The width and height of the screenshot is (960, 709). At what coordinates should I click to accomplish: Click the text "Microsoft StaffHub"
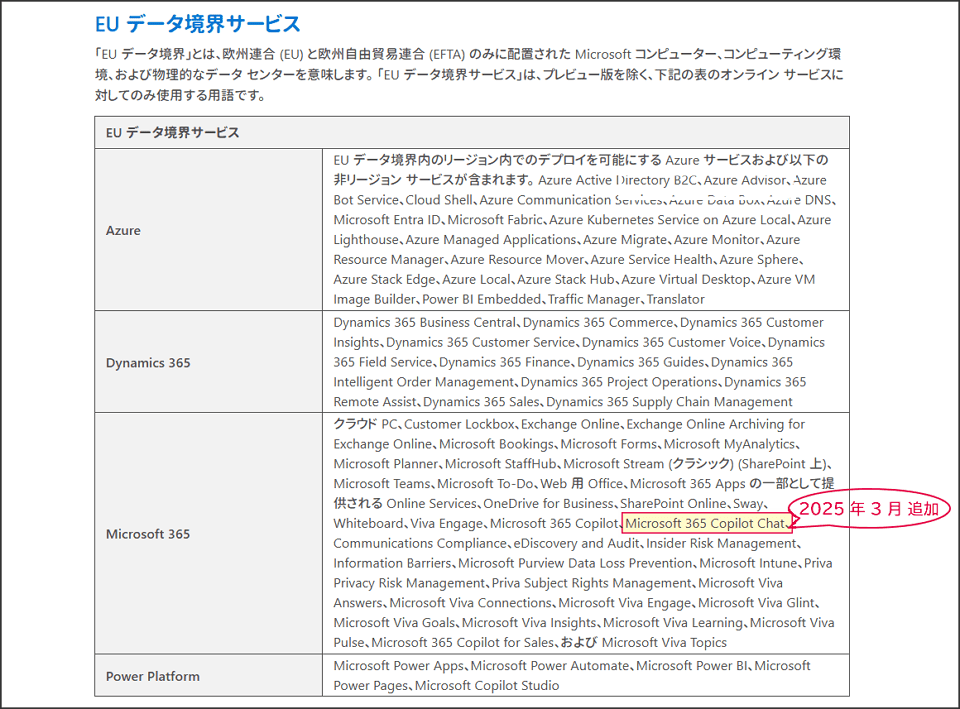tap(501, 463)
